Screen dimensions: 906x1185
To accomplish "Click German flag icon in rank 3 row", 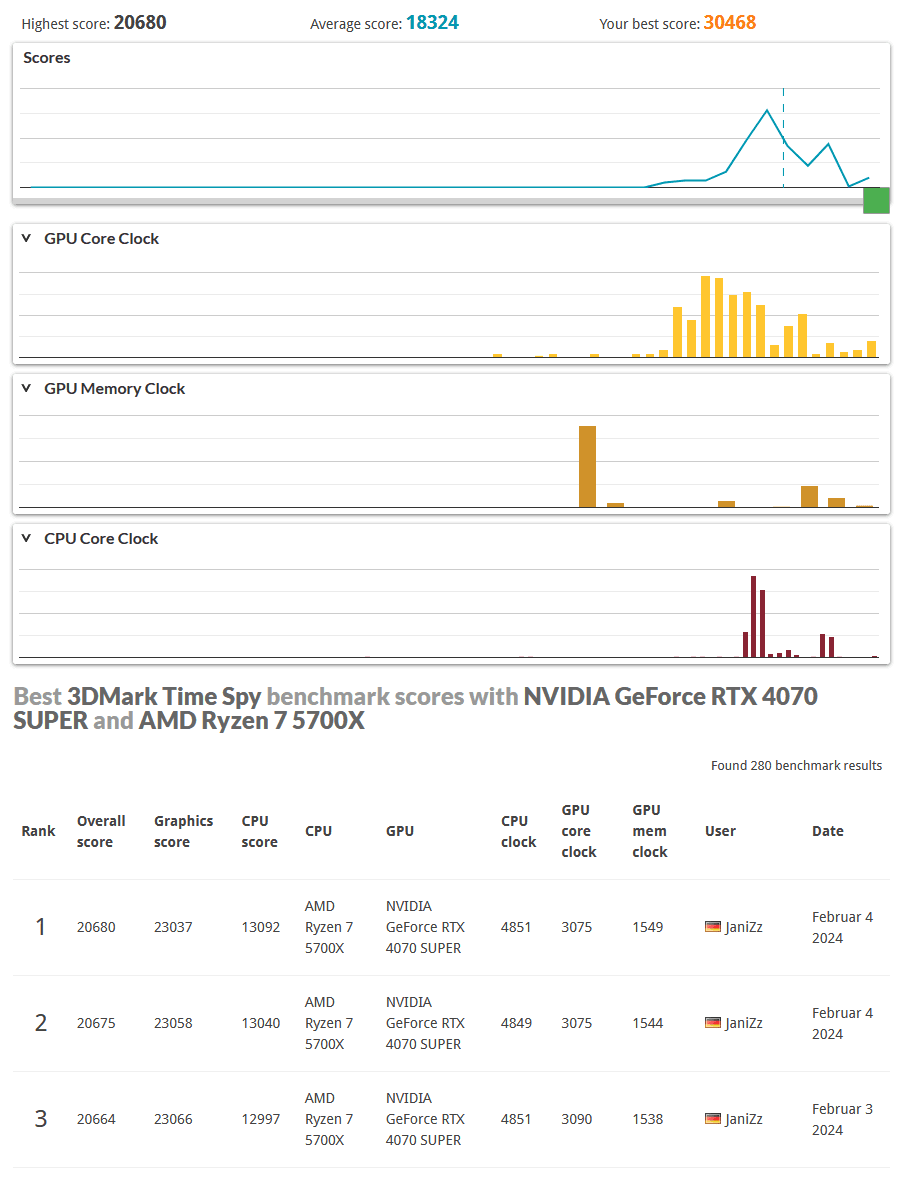I will pyautogui.click(x=713, y=1118).
